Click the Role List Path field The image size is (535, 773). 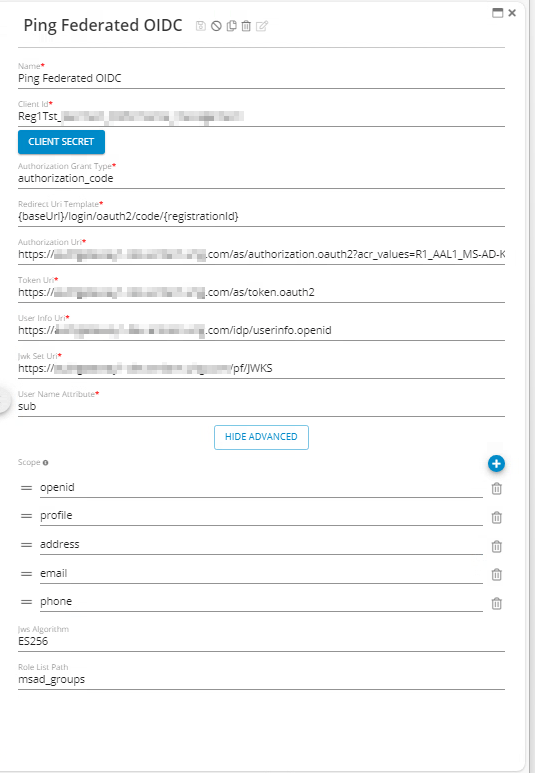click(x=261, y=679)
